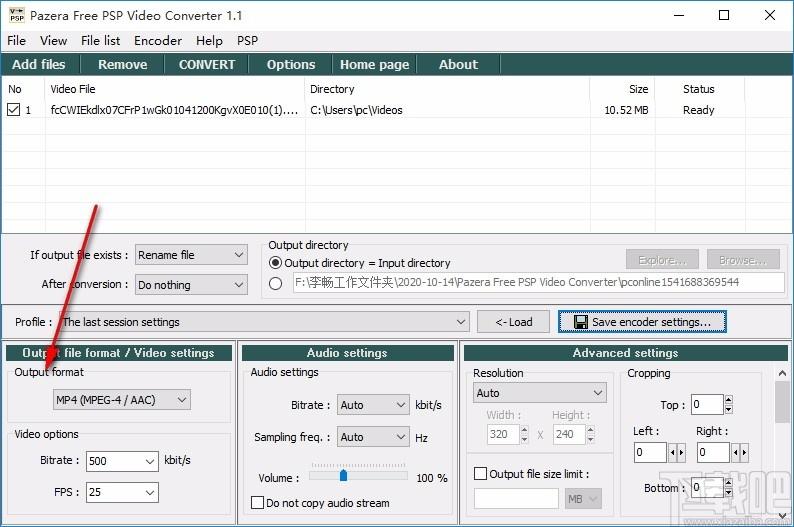
Task: Open the Help menu
Action: pos(209,40)
